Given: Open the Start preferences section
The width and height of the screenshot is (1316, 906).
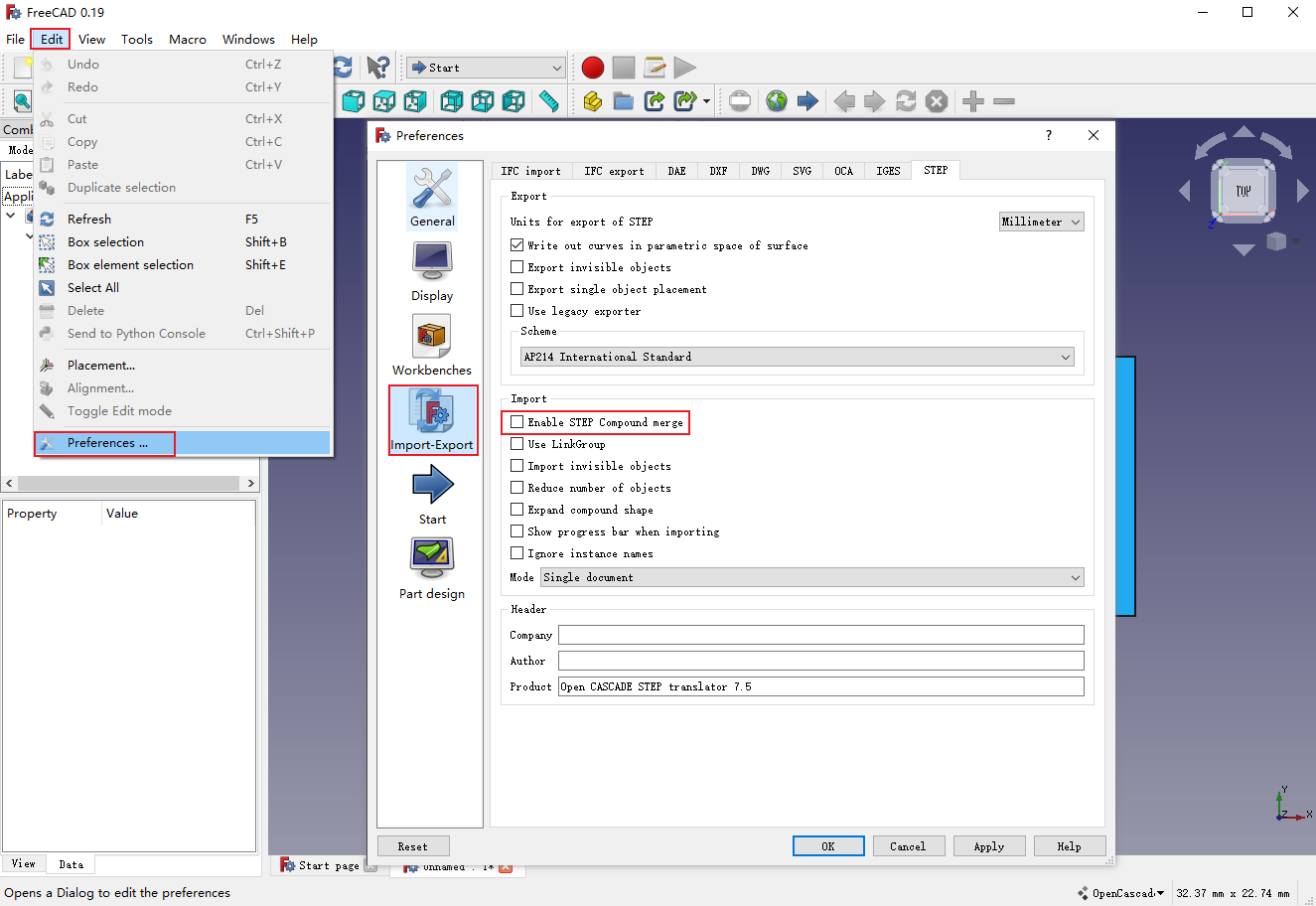Looking at the screenshot, I should click(432, 496).
